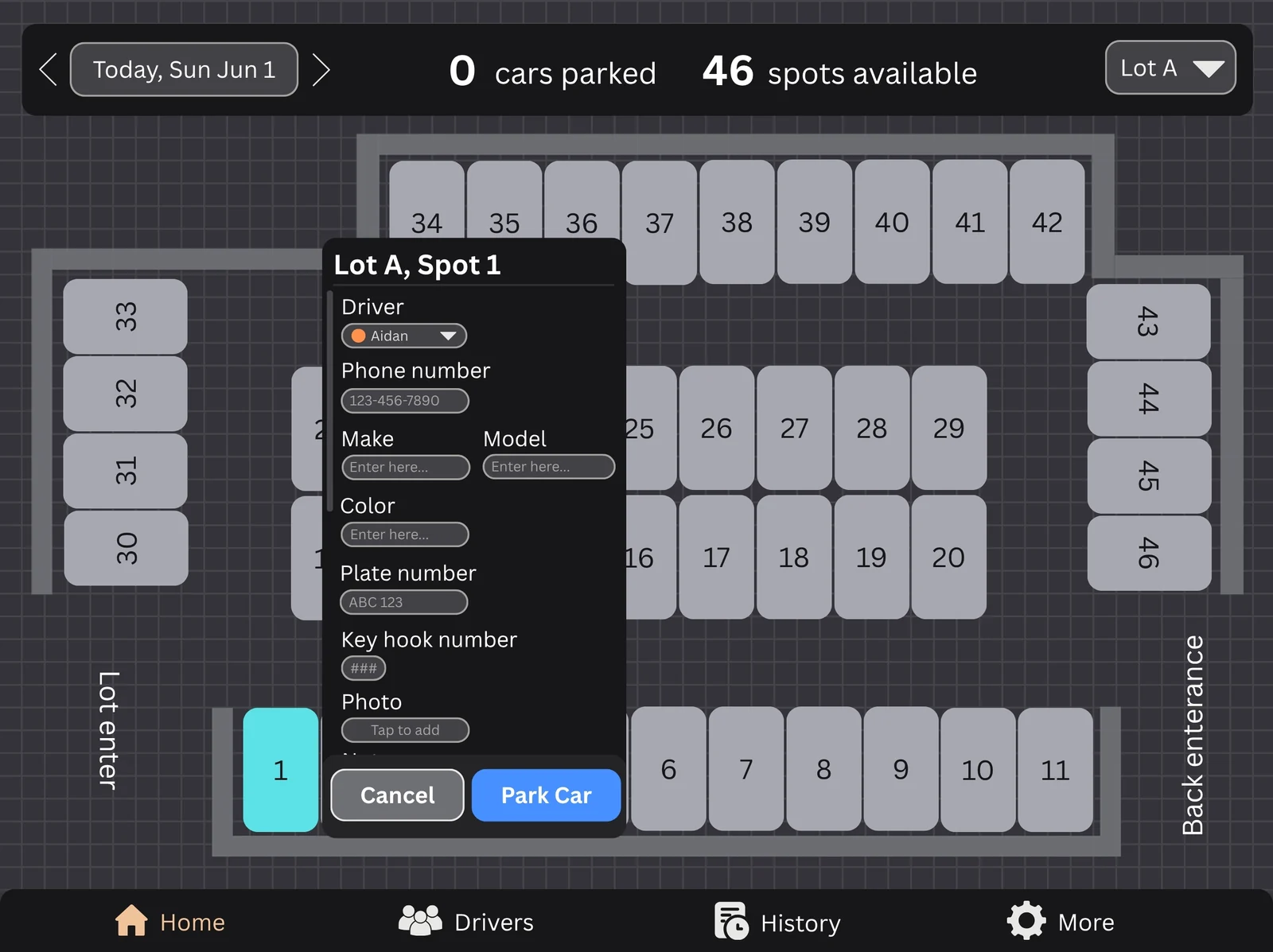
Task: Cancel the parking form
Action: click(x=397, y=795)
